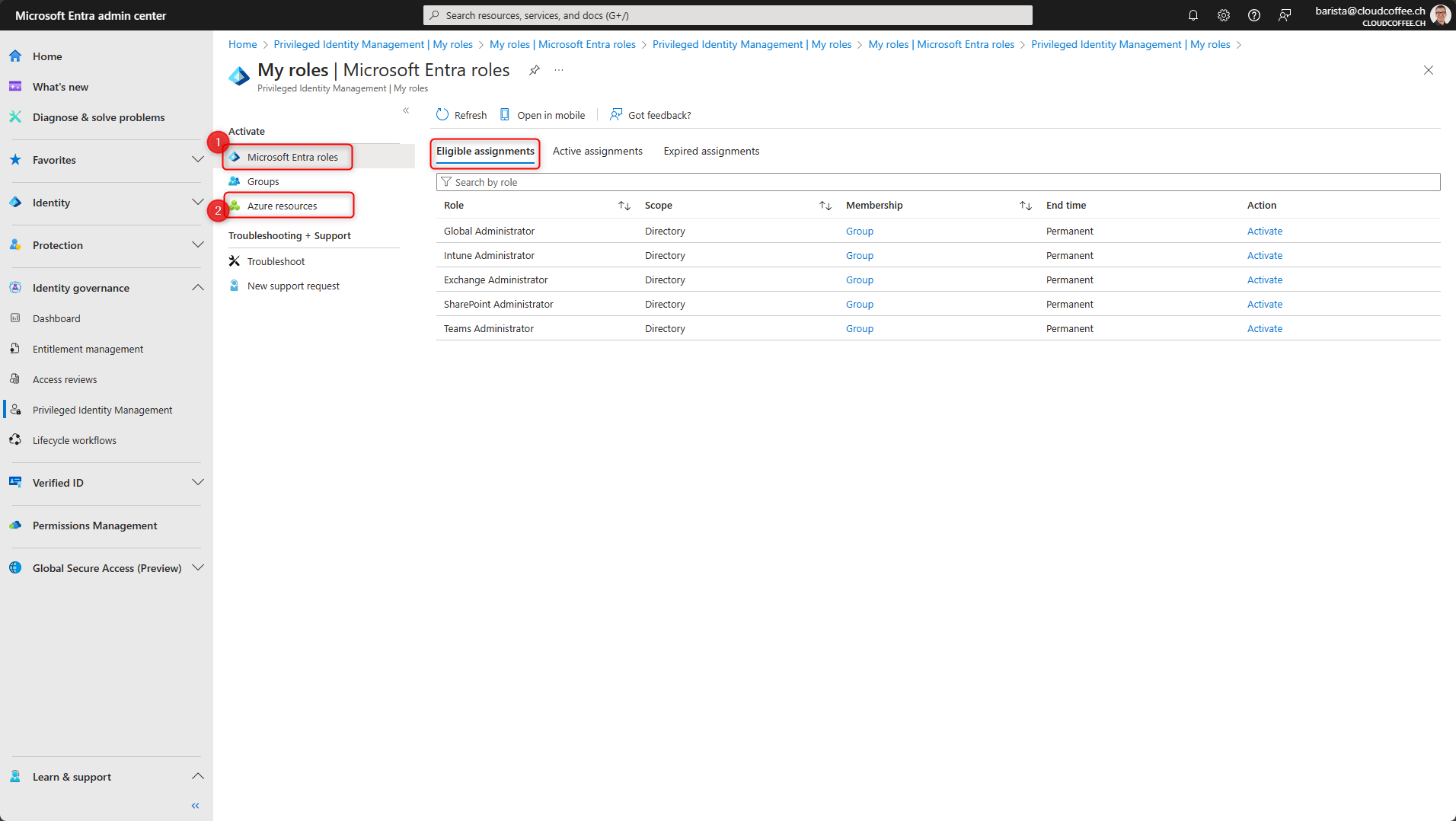This screenshot has height=821, width=1456.
Task: Expand the Identity section
Action: [x=198, y=203]
